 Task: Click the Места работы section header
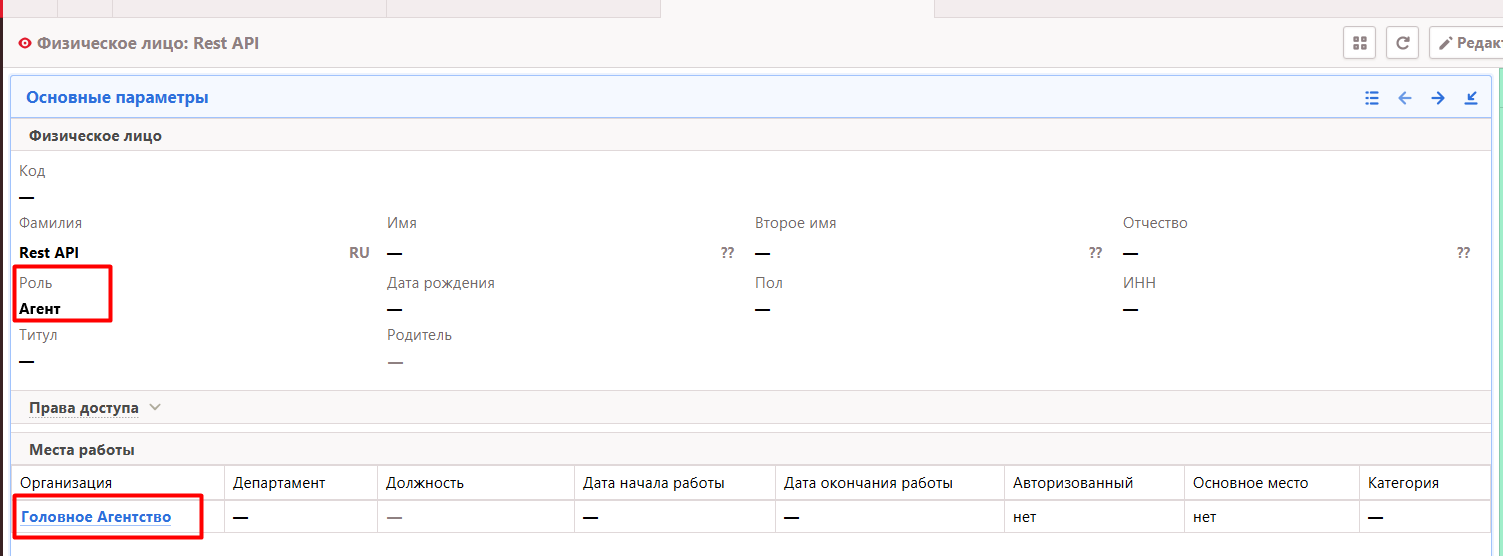(82, 450)
